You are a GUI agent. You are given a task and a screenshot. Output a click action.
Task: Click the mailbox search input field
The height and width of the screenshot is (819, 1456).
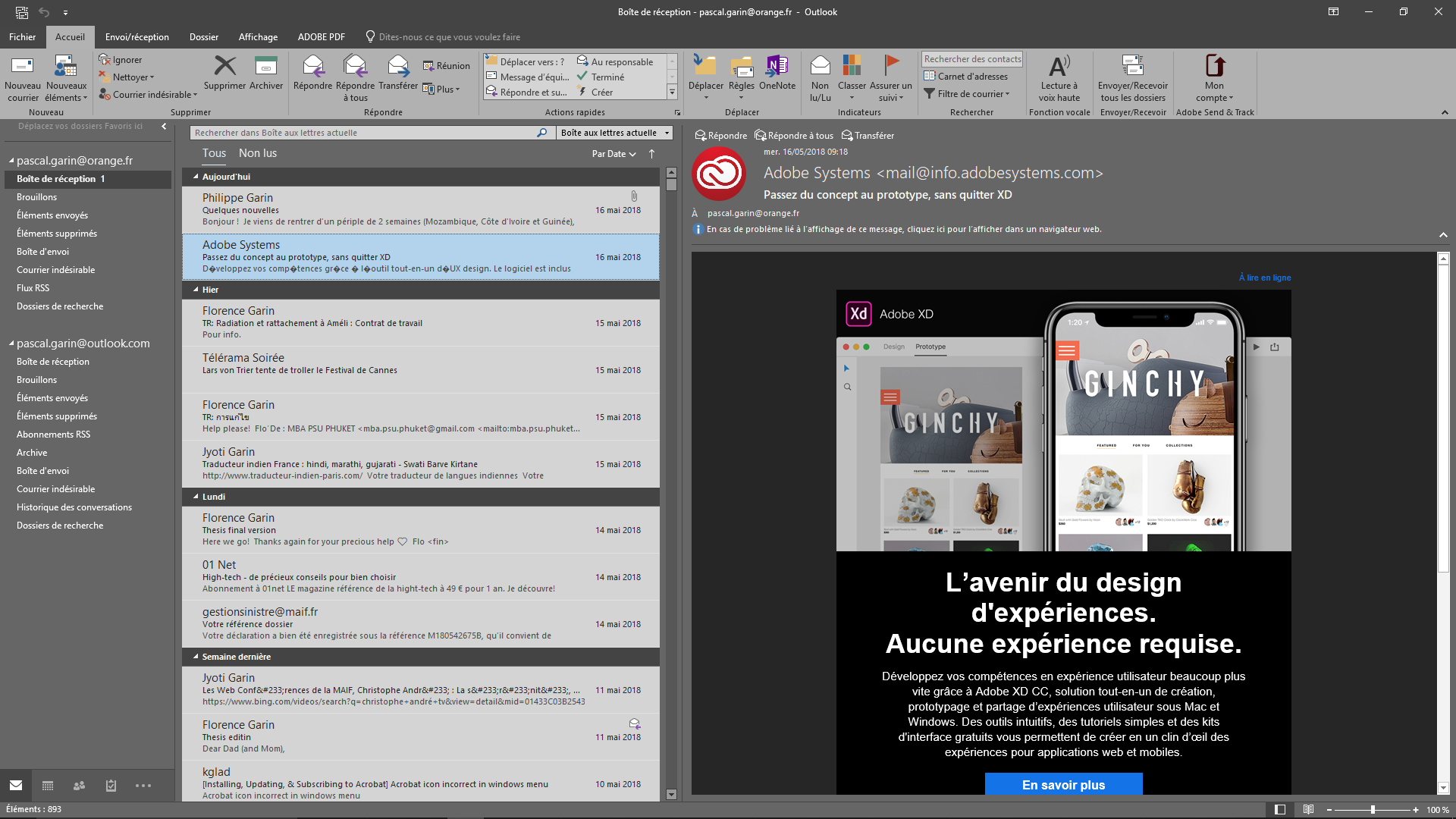pos(364,133)
